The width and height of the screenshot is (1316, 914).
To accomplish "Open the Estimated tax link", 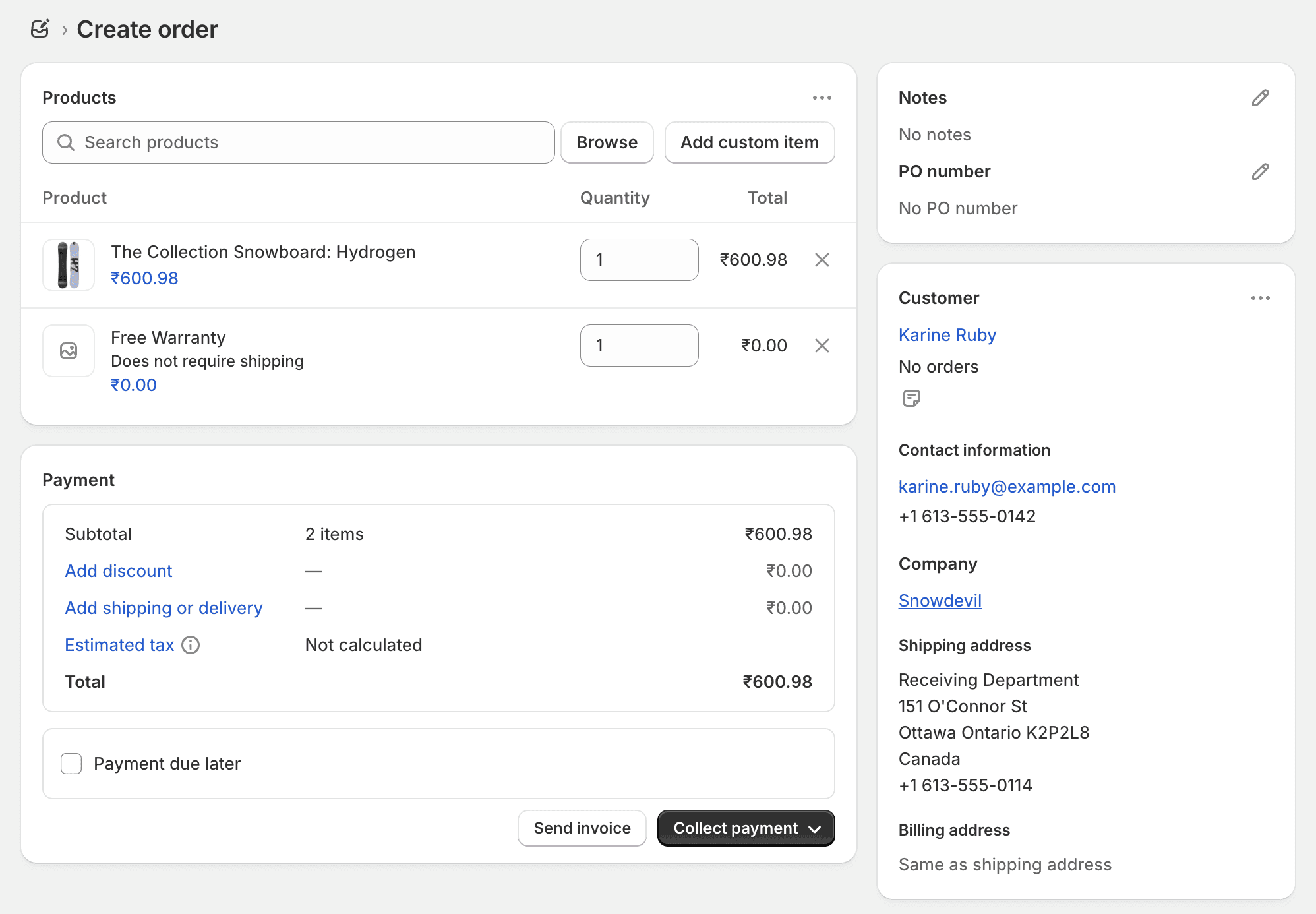I will 119,645.
